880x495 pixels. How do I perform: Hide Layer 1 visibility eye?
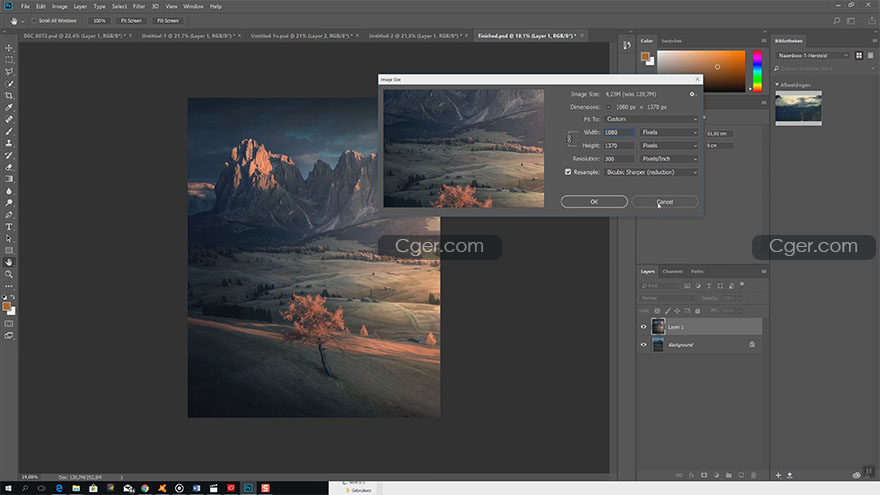[x=644, y=327]
